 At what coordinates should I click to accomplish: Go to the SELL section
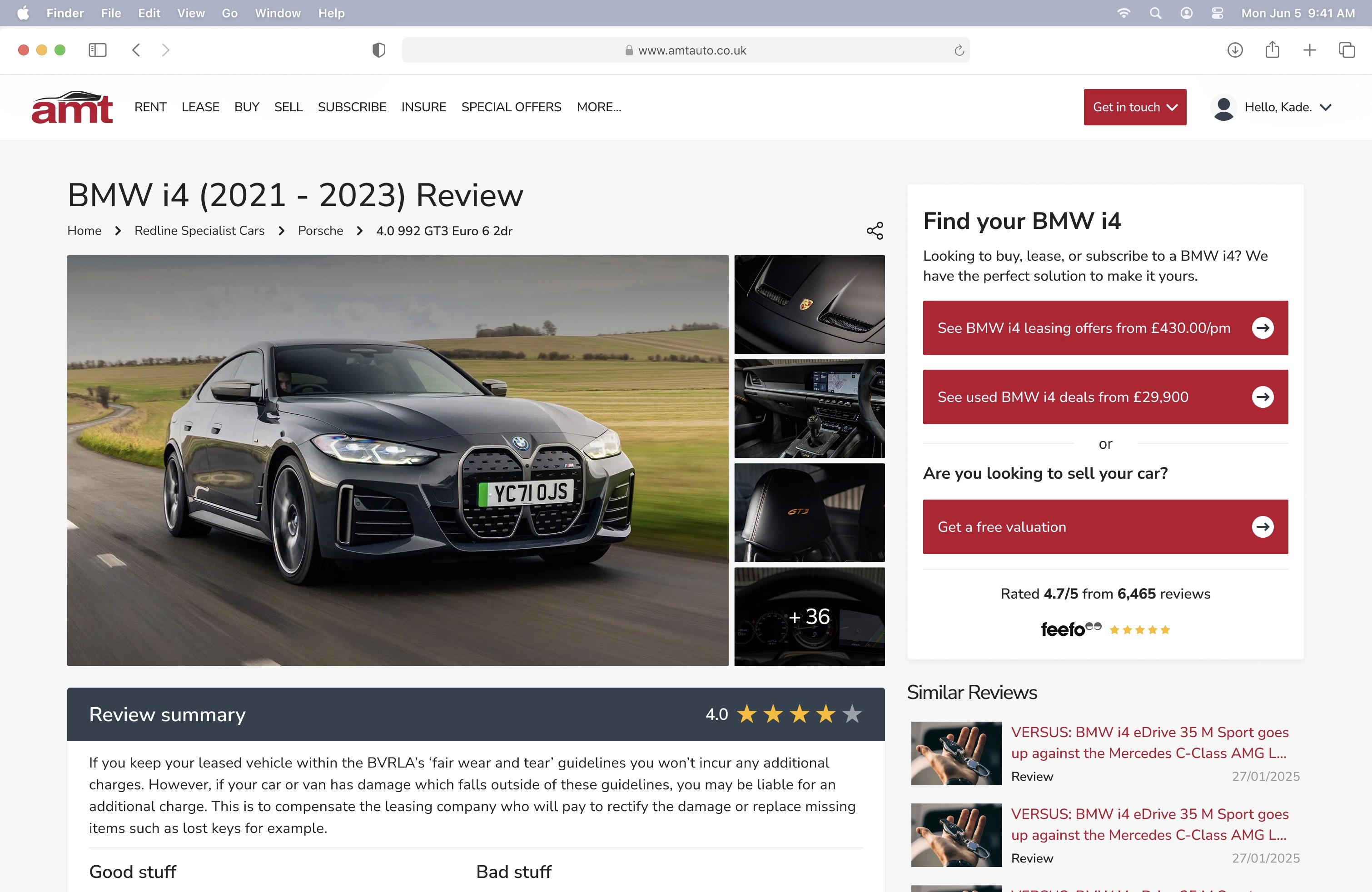[x=288, y=107]
